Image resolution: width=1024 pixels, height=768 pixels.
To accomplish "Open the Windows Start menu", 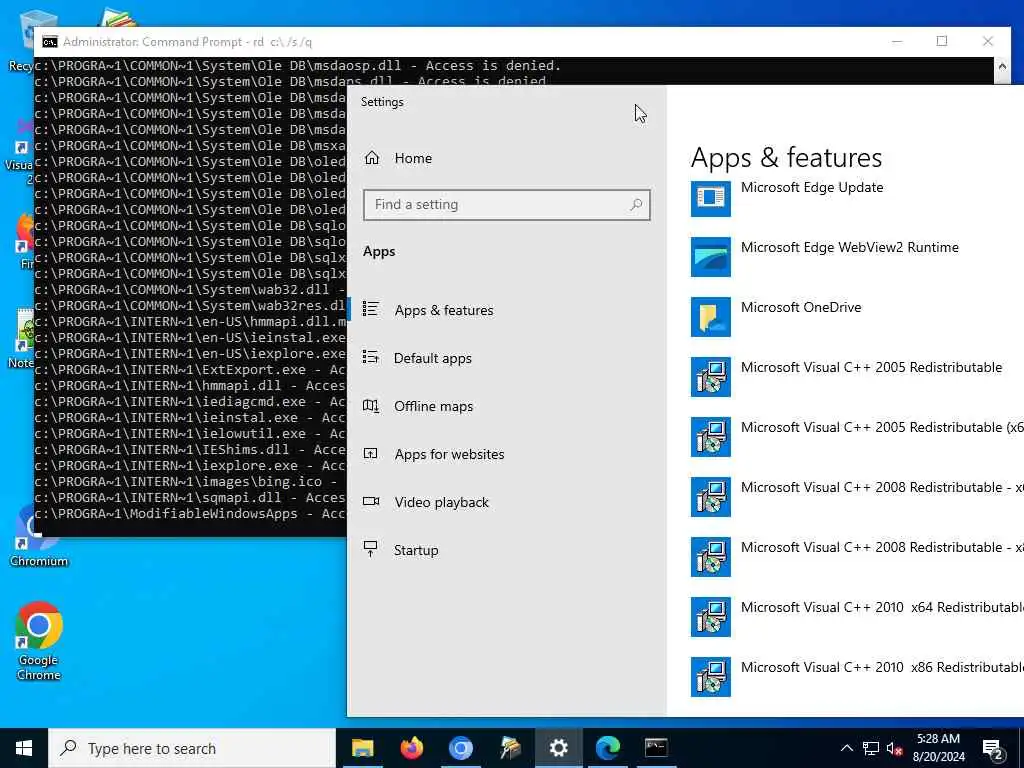I will point(24,748).
